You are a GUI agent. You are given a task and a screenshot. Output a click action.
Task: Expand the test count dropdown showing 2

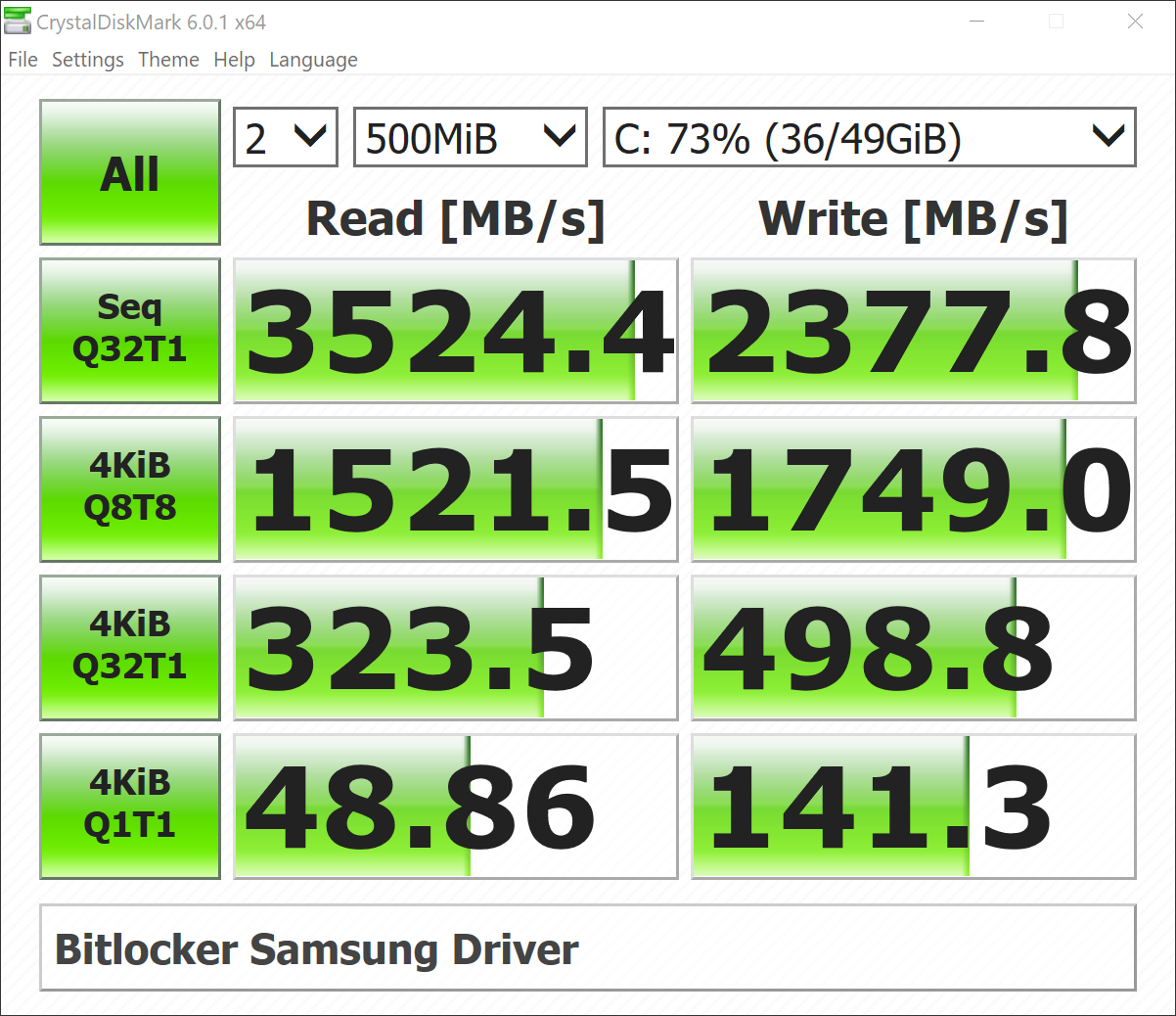coord(286,137)
